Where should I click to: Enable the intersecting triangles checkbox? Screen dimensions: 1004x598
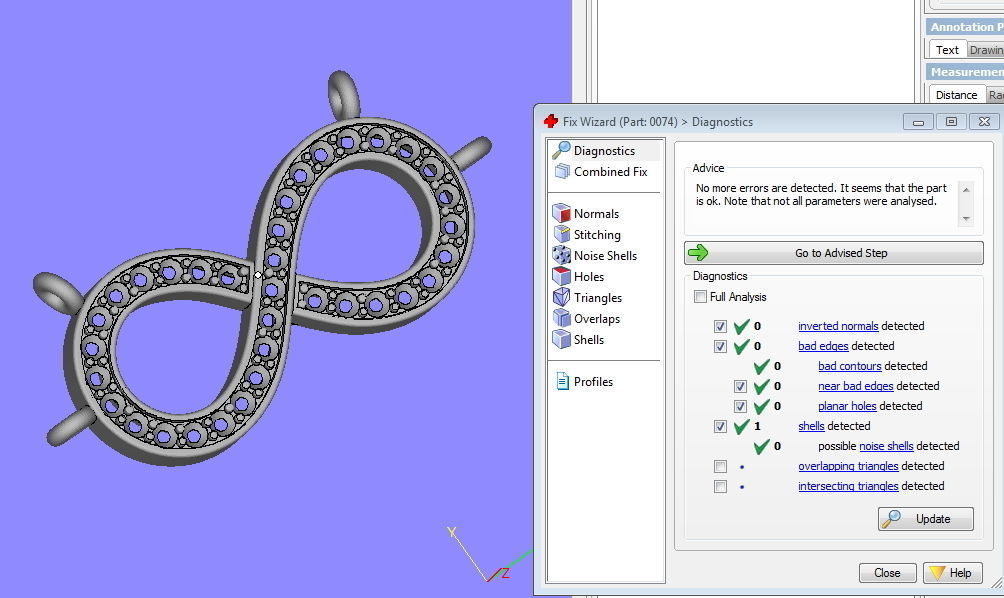(721, 486)
